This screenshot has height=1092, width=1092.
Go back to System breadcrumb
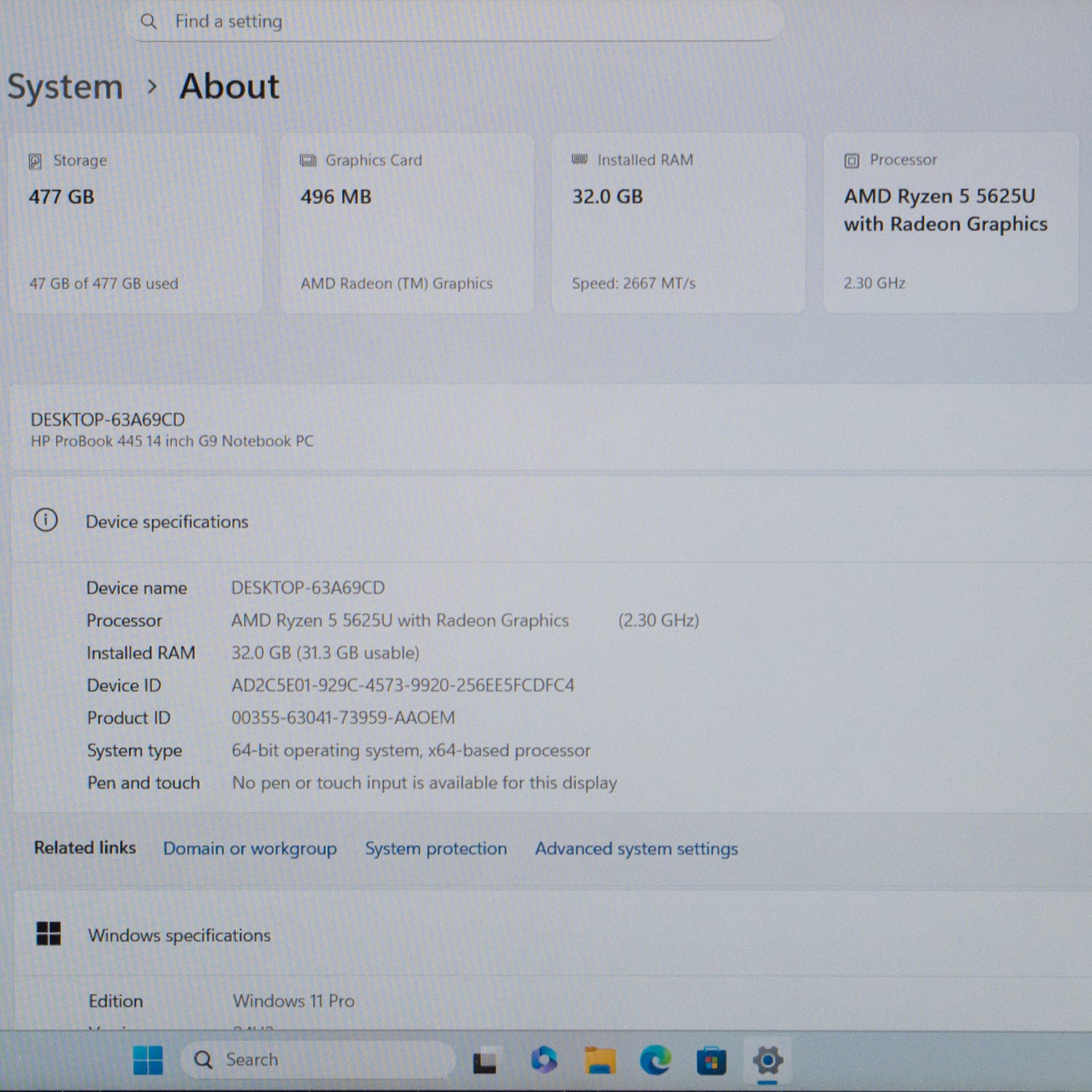tap(66, 87)
